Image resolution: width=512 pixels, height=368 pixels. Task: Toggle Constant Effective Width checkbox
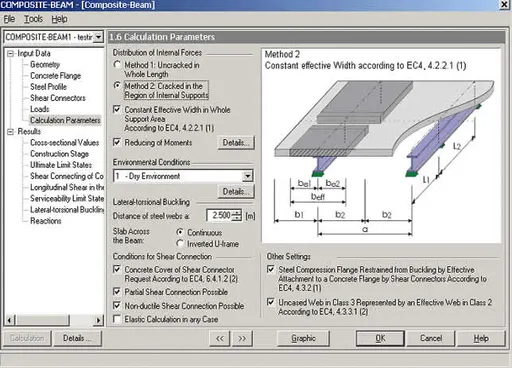click(x=117, y=109)
